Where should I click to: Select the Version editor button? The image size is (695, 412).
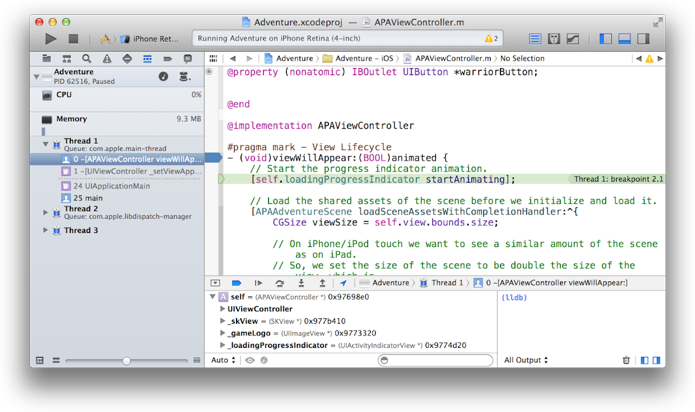pos(573,39)
